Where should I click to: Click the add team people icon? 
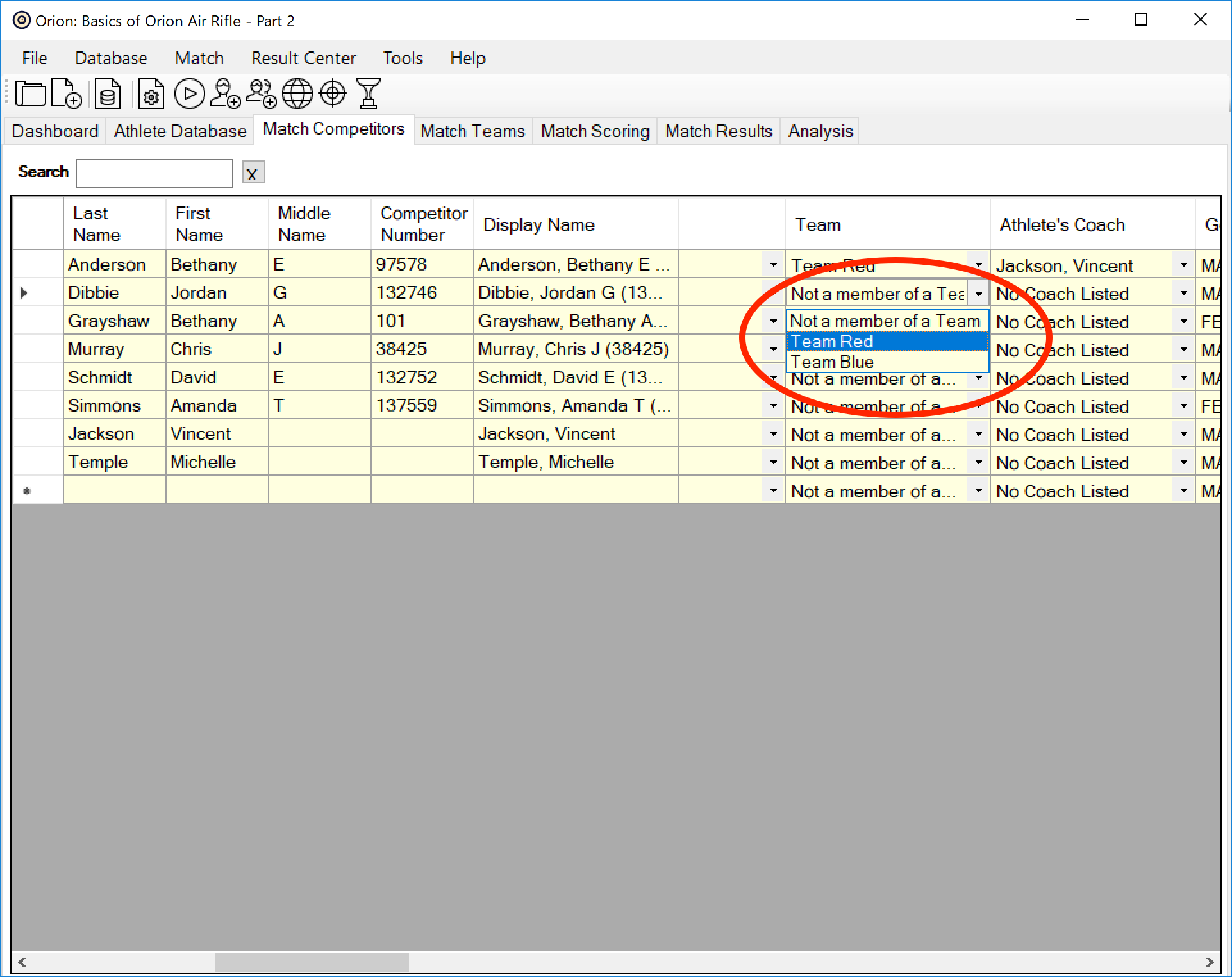click(261, 94)
